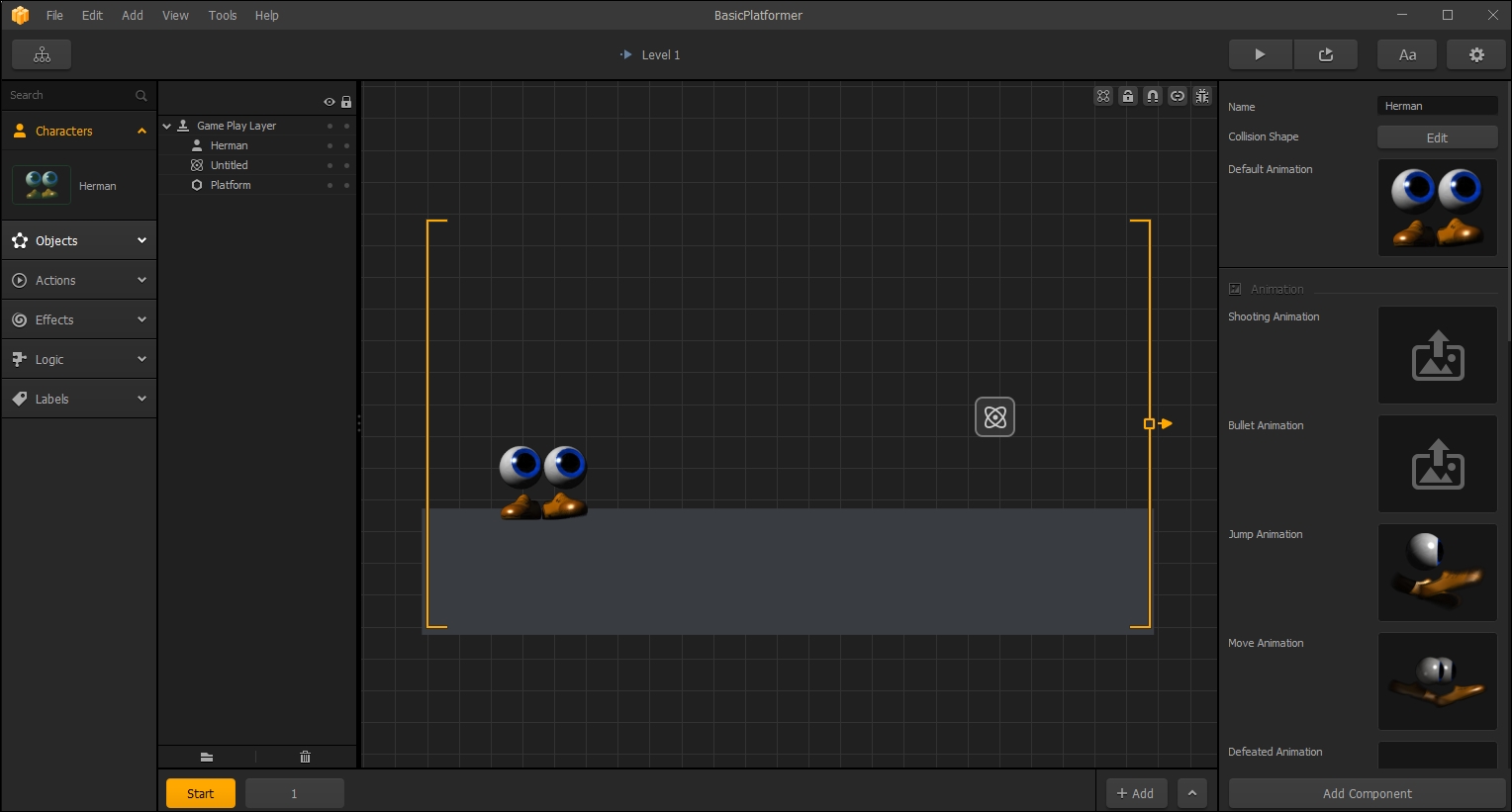Click the Level 1 title
Image resolution: width=1512 pixels, height=812 pixels.
point(661,55)
